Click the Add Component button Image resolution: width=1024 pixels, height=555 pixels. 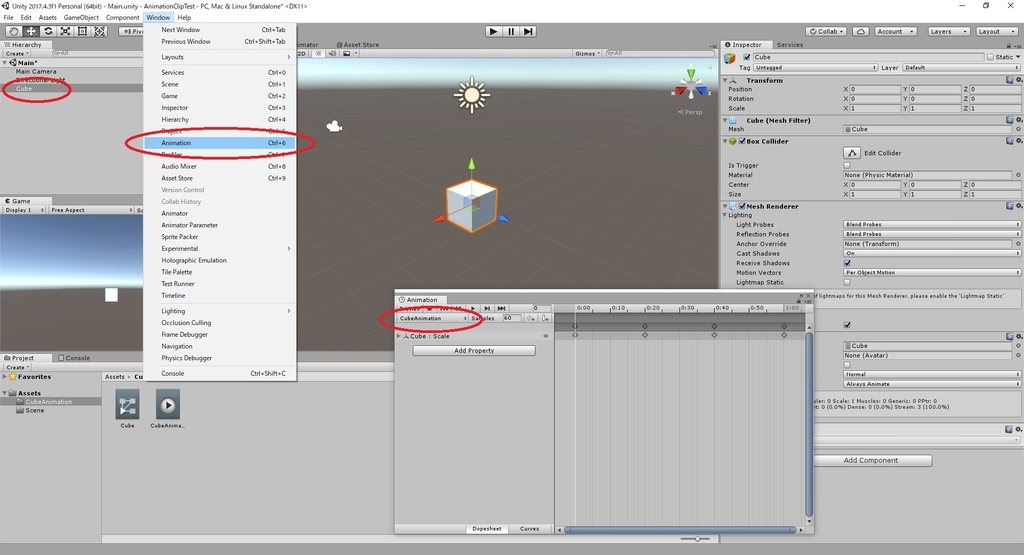(871, 460)
